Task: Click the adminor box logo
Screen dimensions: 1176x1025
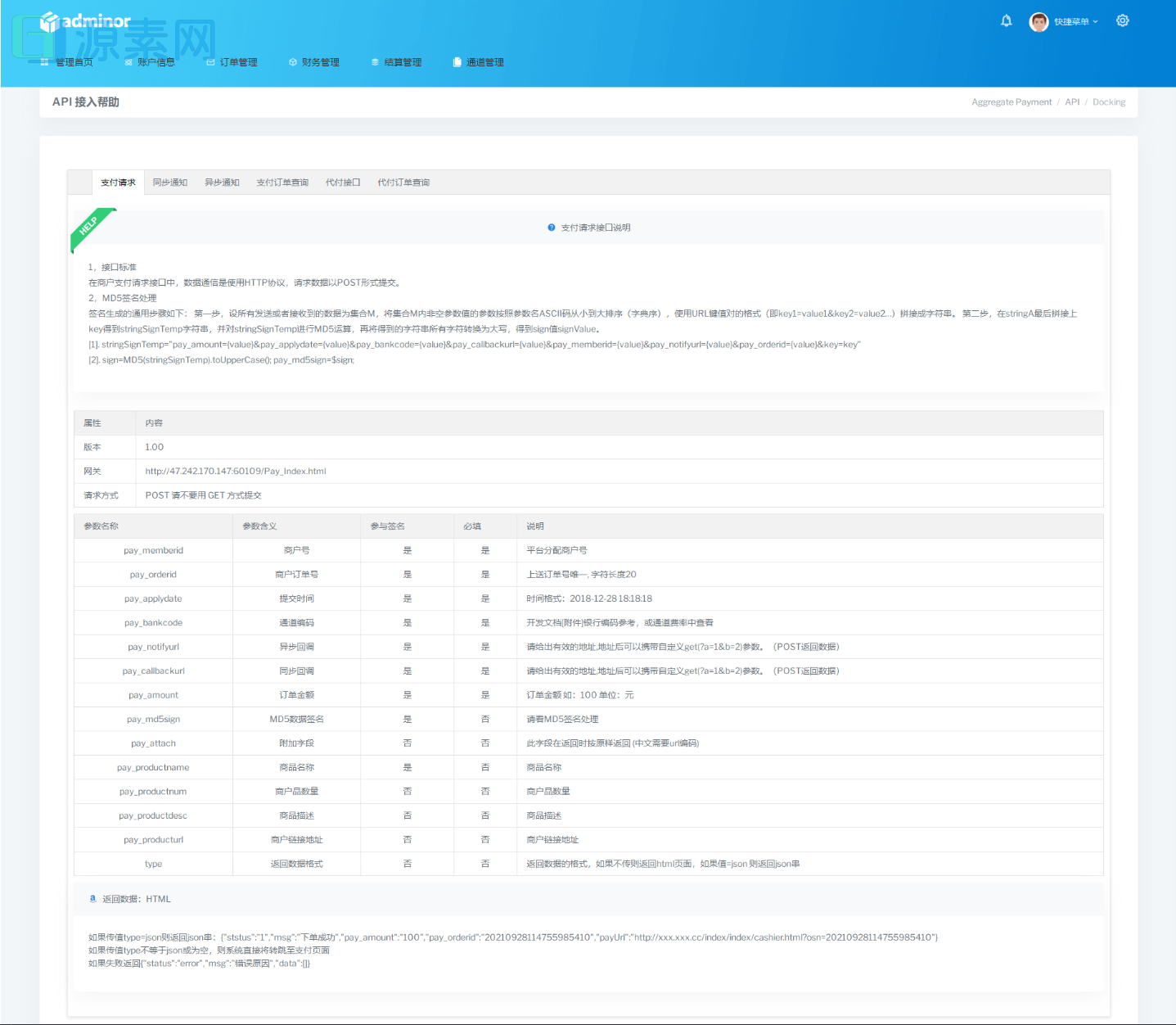Action: click(51, 21)
